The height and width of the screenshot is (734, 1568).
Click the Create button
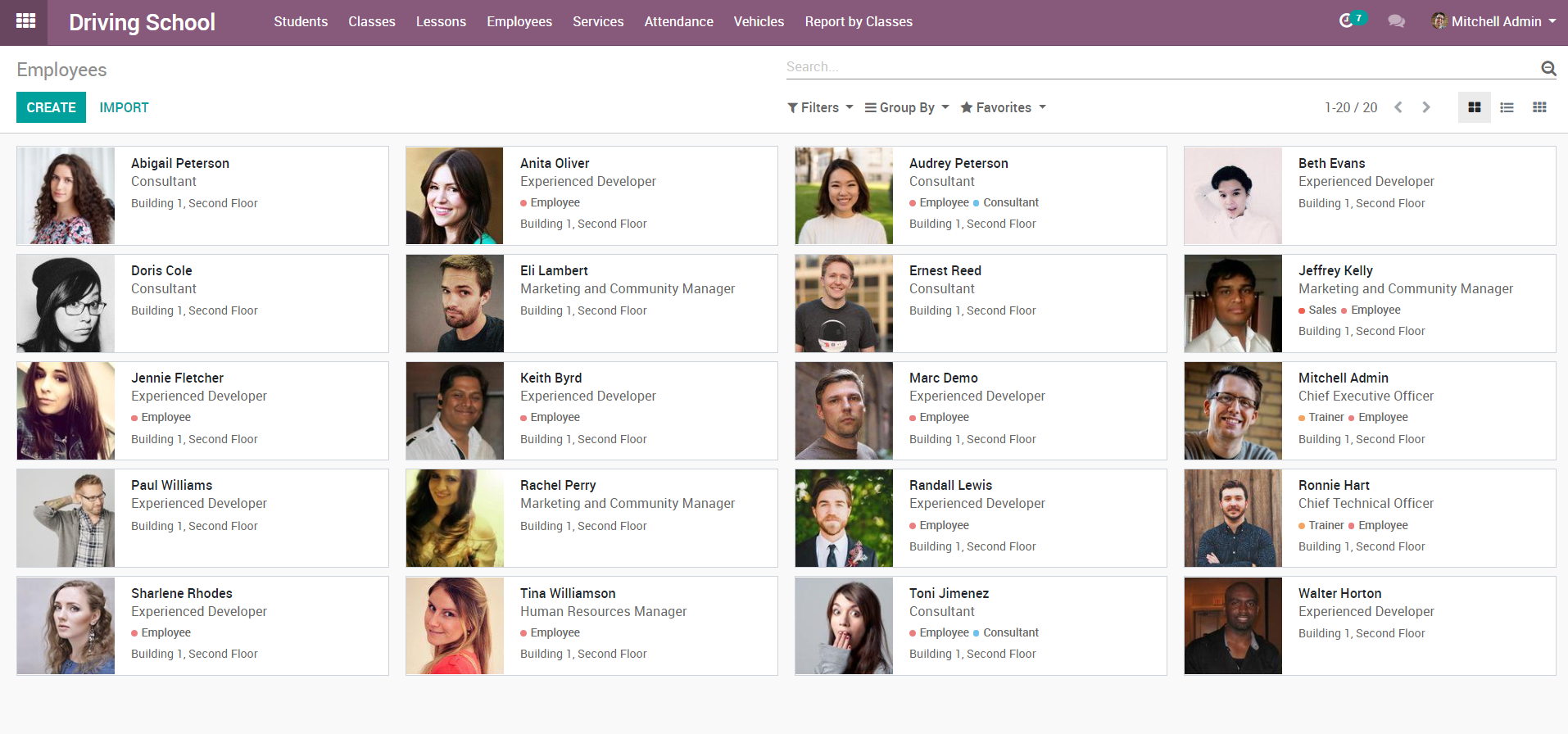point(51,107)
